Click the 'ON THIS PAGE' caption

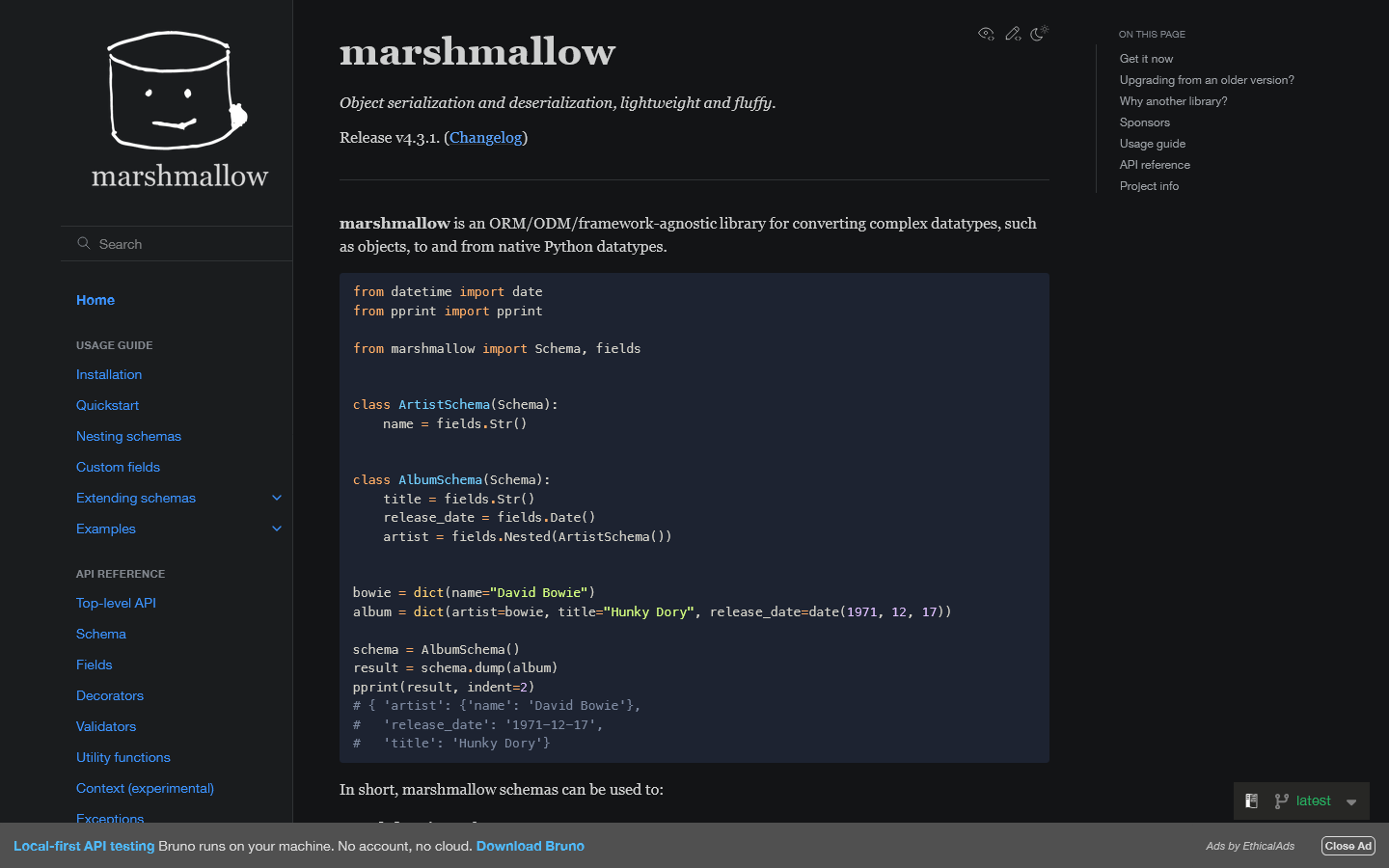(x=1152, y=34)
